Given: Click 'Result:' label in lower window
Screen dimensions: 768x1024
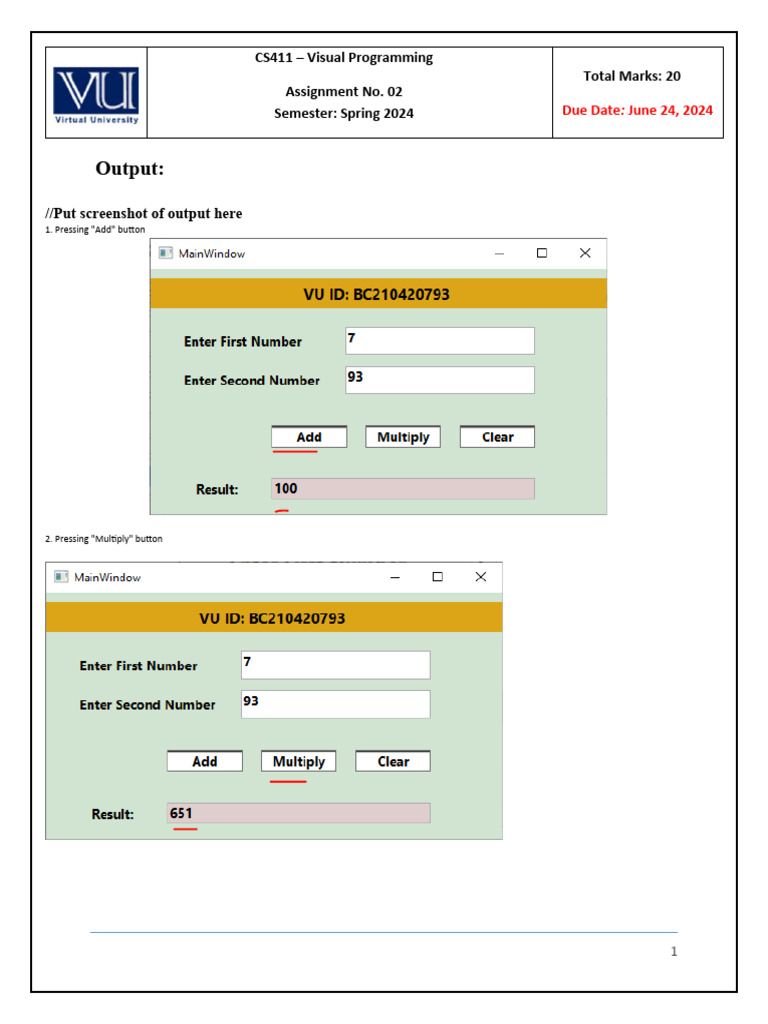Looking at the screenshot, I should (112, 814).
